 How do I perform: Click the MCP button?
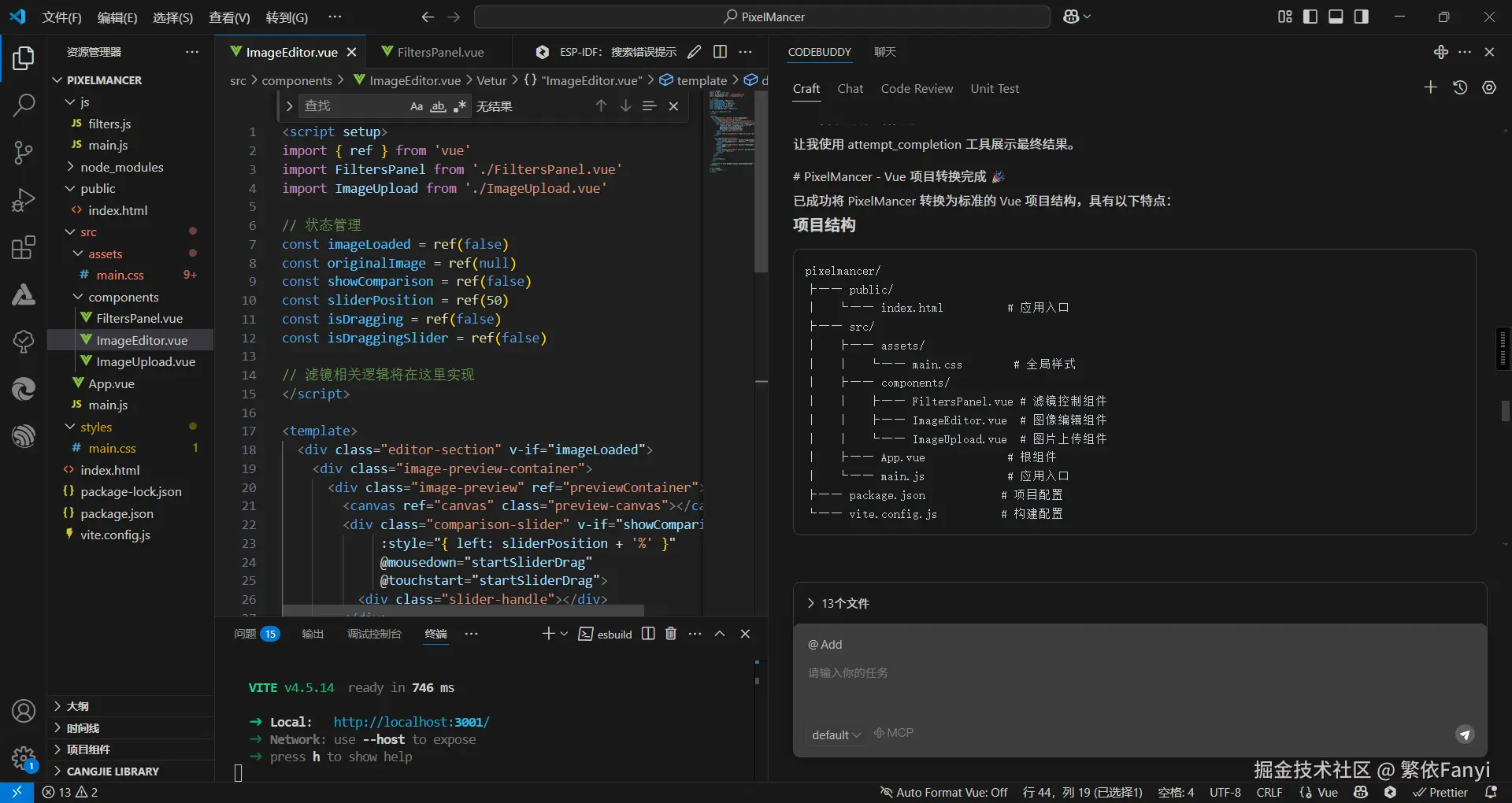(x=894, y=733)
